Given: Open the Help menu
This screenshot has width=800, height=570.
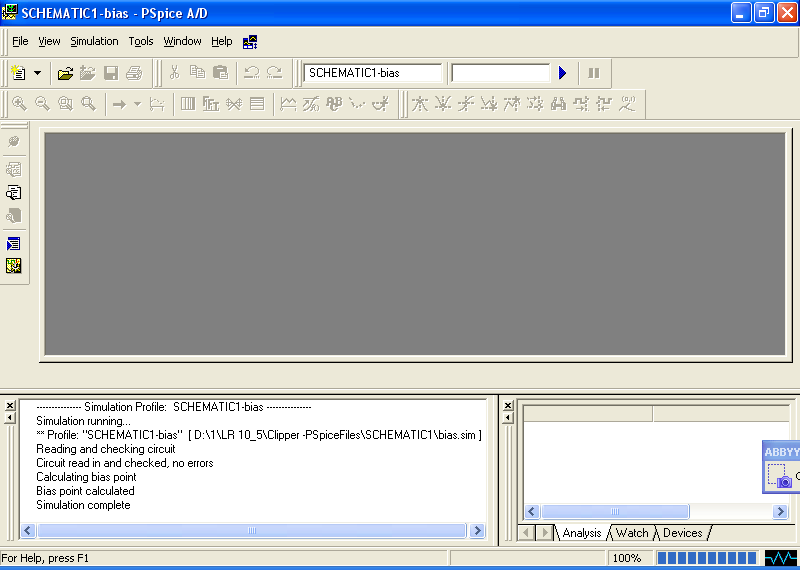Looking at the screenshot, I should [x=222, y=41].
